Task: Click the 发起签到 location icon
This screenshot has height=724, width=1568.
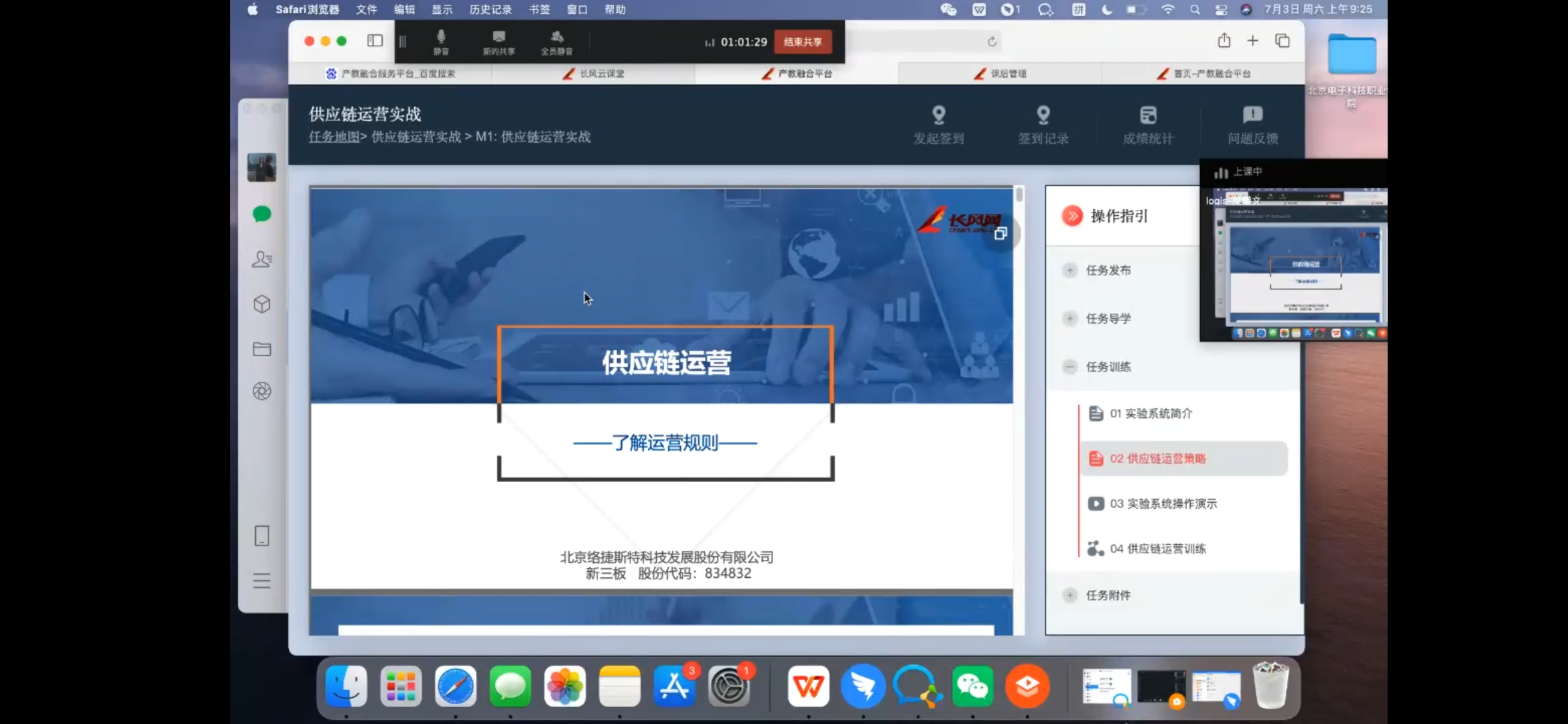Action: pos(939,115)
